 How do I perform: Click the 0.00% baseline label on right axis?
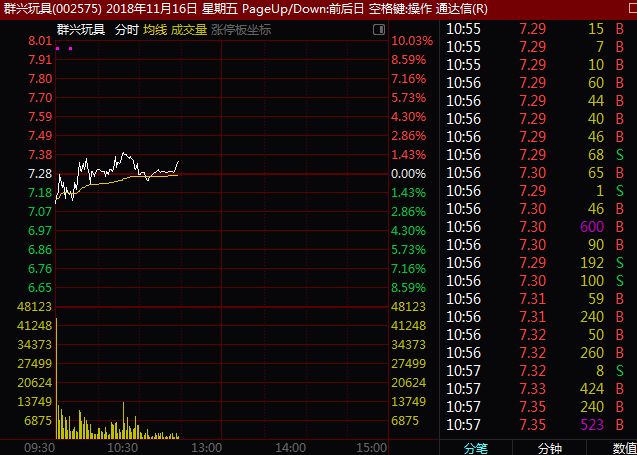tap(408, 173)
